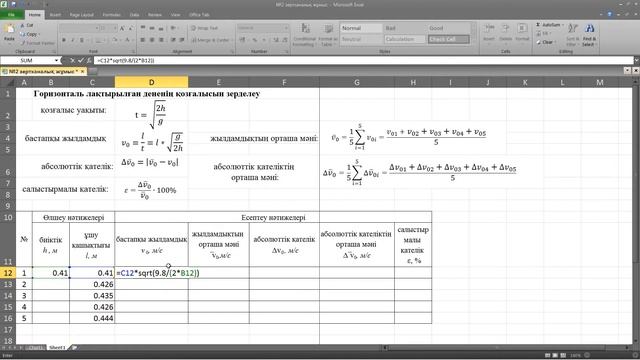
Task: Click the AutoSum button
Action: click(x=549, y=25)
